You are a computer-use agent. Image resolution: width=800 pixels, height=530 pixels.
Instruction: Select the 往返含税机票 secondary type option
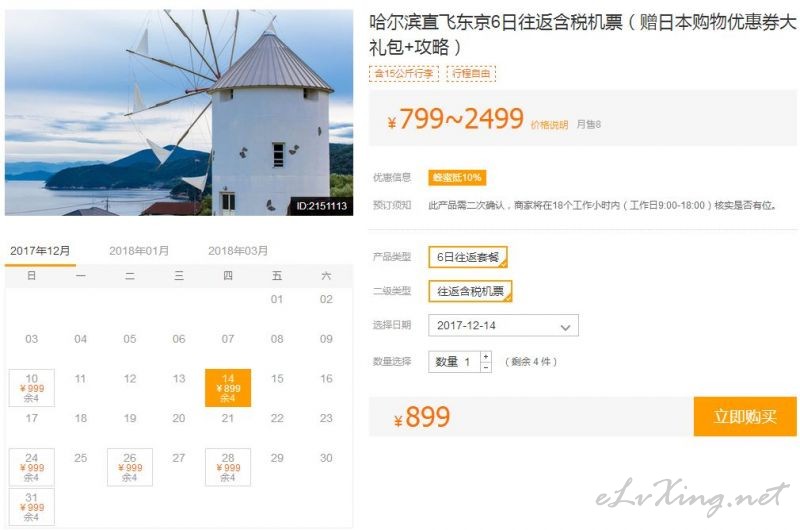click(470, 291)
